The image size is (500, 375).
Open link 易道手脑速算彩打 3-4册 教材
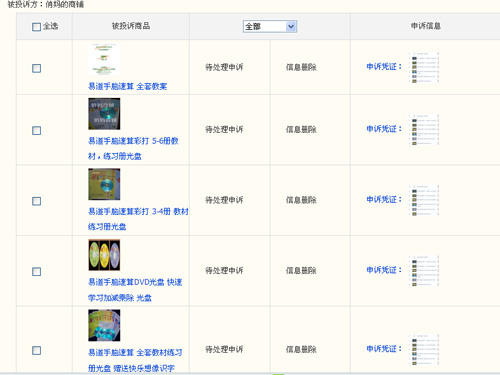138,219
